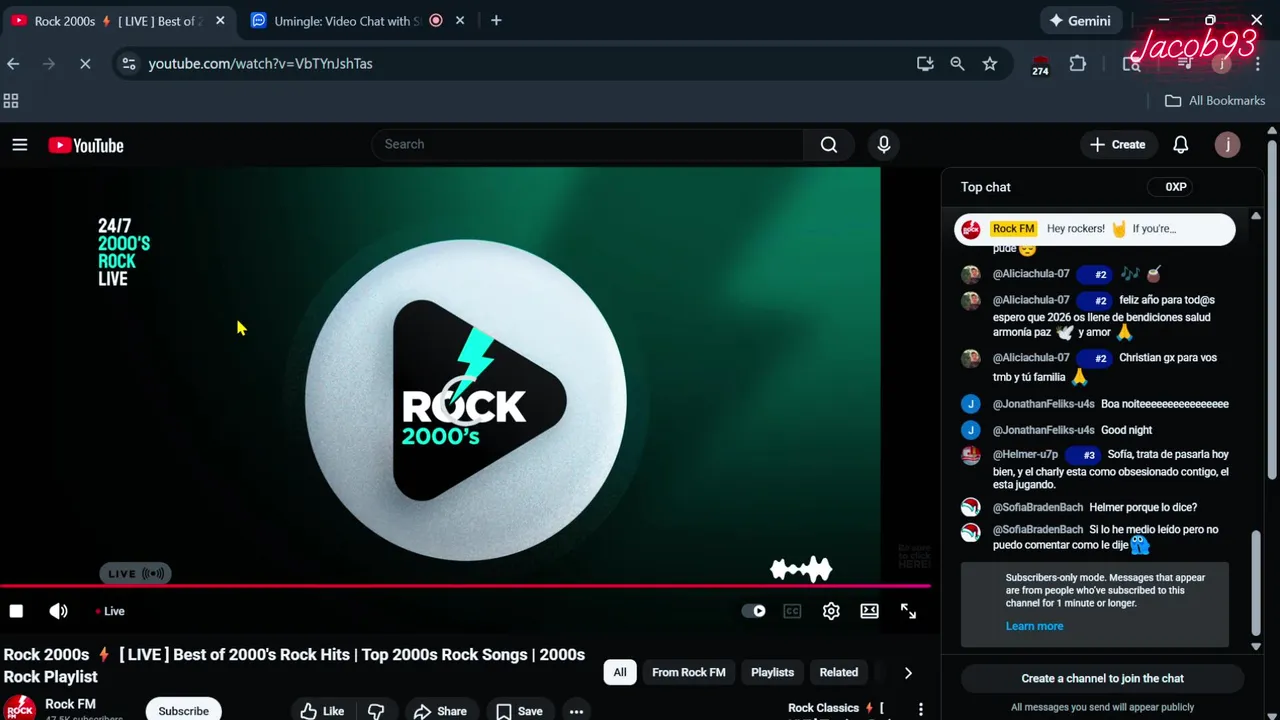The height and width of the screenshot is (720, 1280).
Task: Subscribe to Rock FM channel
Action: pos(183,710)
